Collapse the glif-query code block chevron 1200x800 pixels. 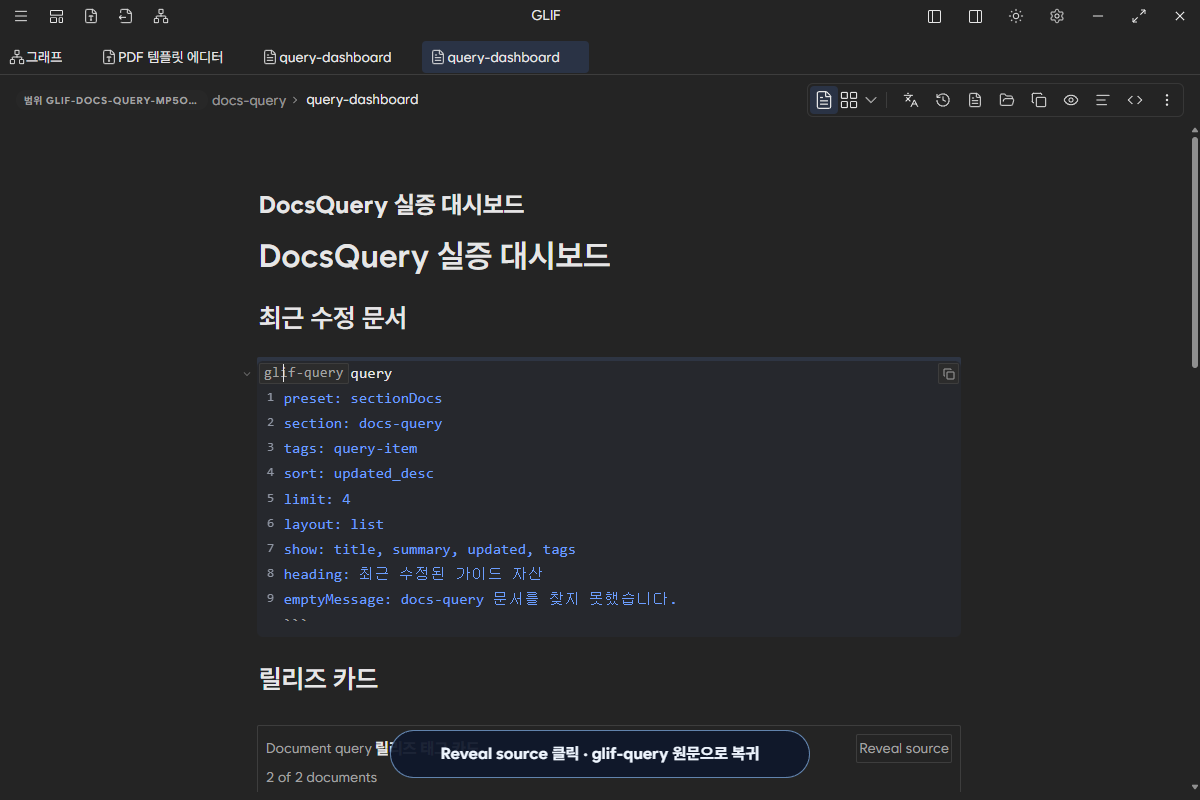247,374
